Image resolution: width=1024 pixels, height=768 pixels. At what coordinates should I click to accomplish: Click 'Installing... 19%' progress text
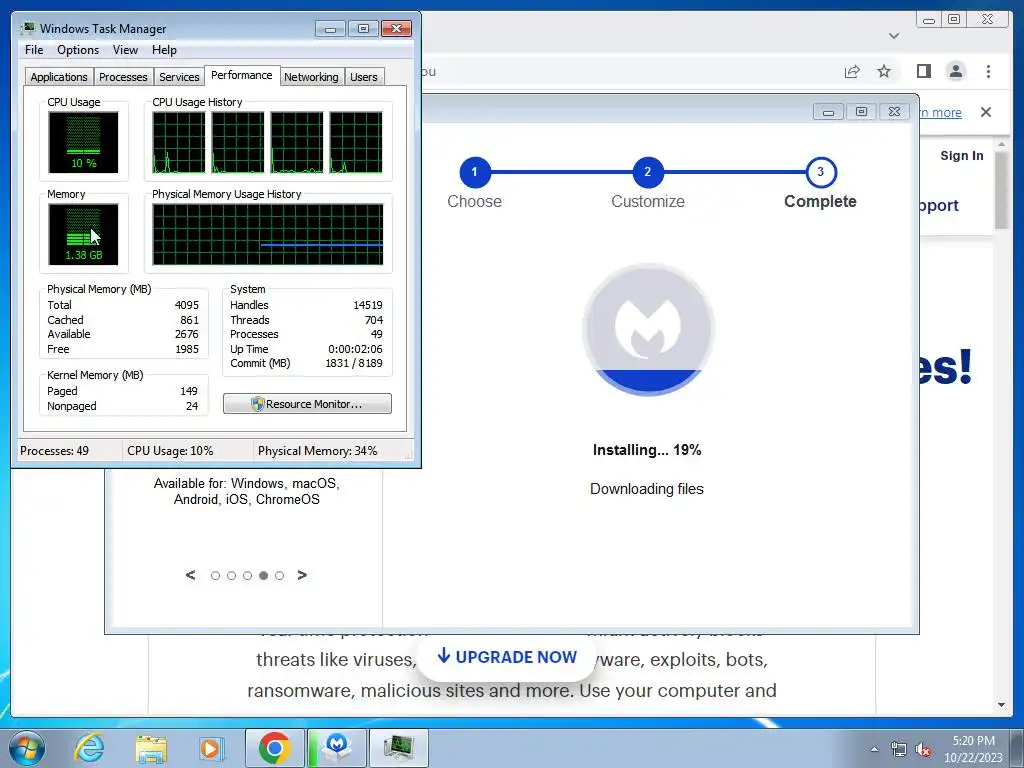[647, 450]
